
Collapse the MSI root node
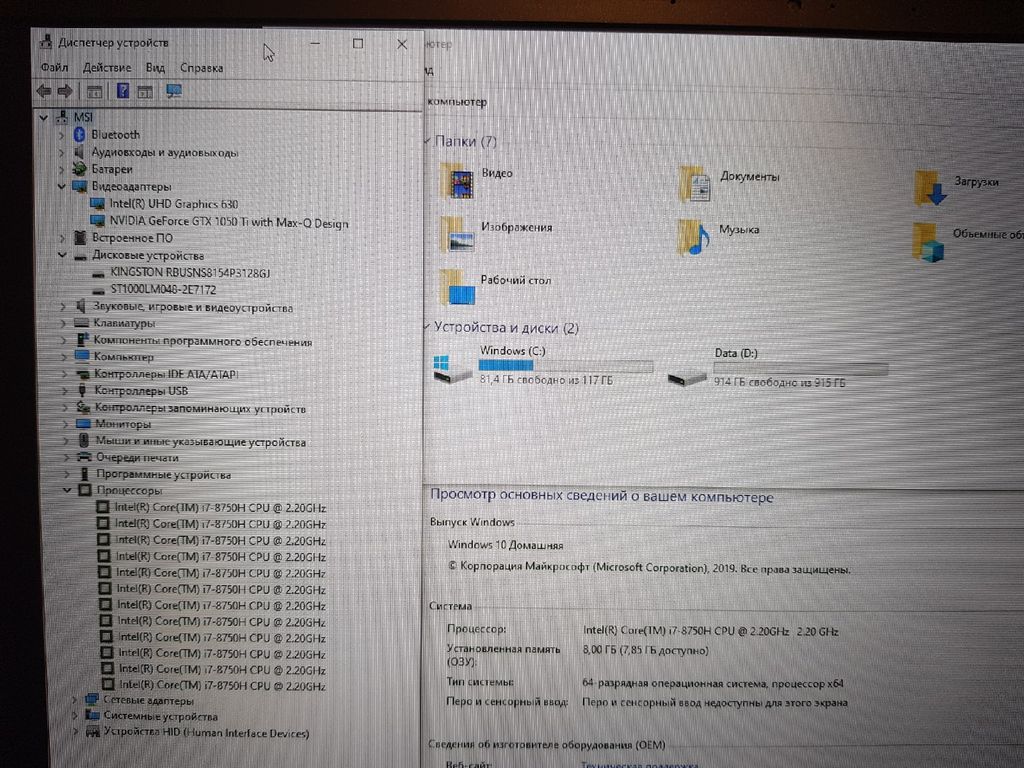pyautogui.click(x=43, y=118)
